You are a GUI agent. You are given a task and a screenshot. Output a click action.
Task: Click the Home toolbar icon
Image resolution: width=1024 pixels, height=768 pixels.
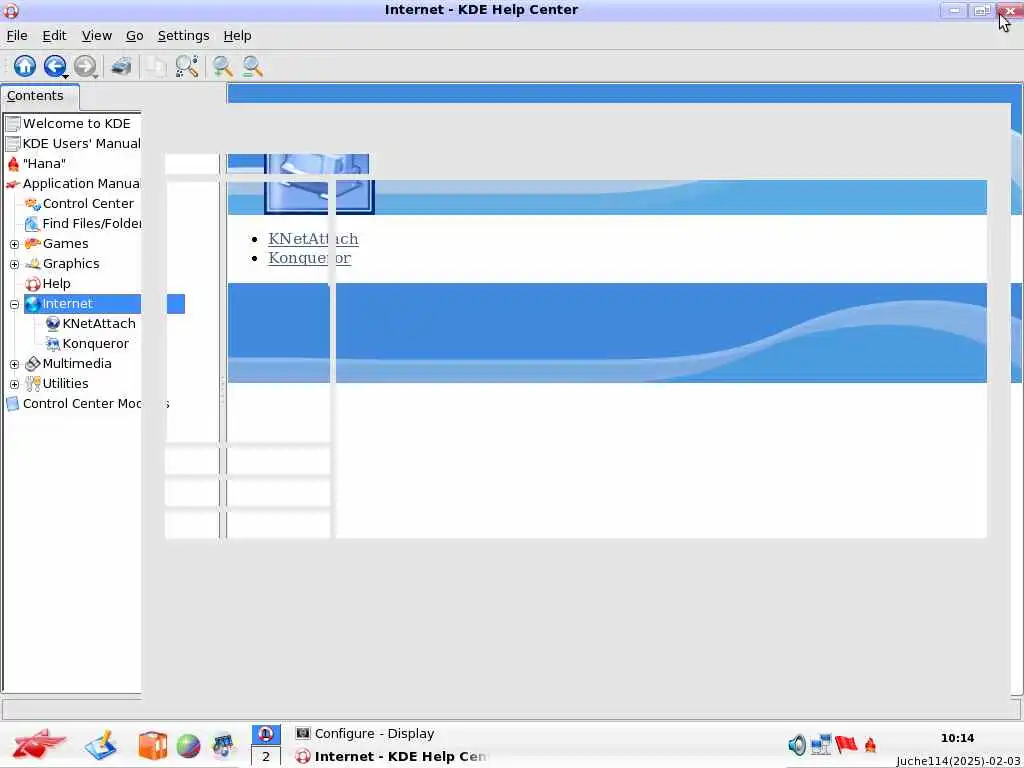point(25,66)
